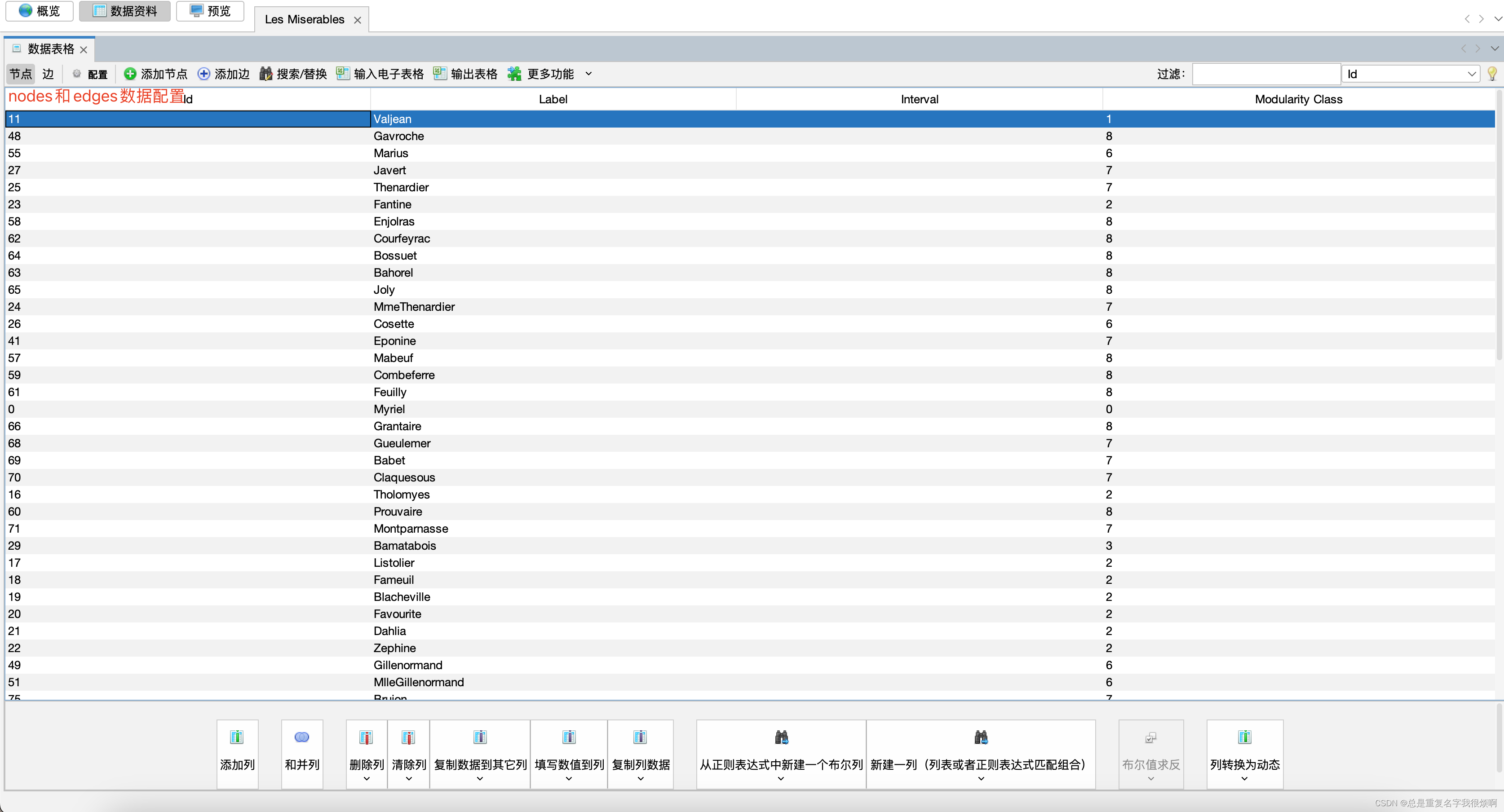Sort by Modularity Class column header

[1298, 99]
